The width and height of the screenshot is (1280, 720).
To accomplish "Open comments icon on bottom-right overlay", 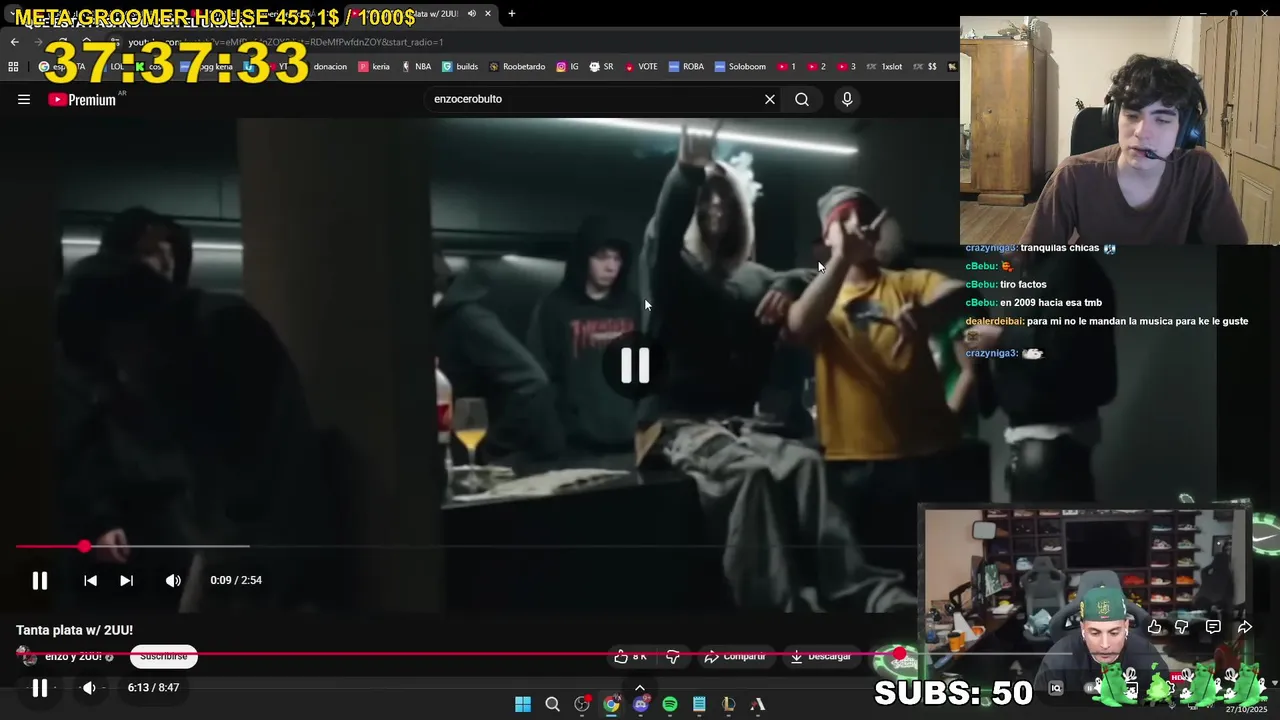I will tap(1213, 627).
